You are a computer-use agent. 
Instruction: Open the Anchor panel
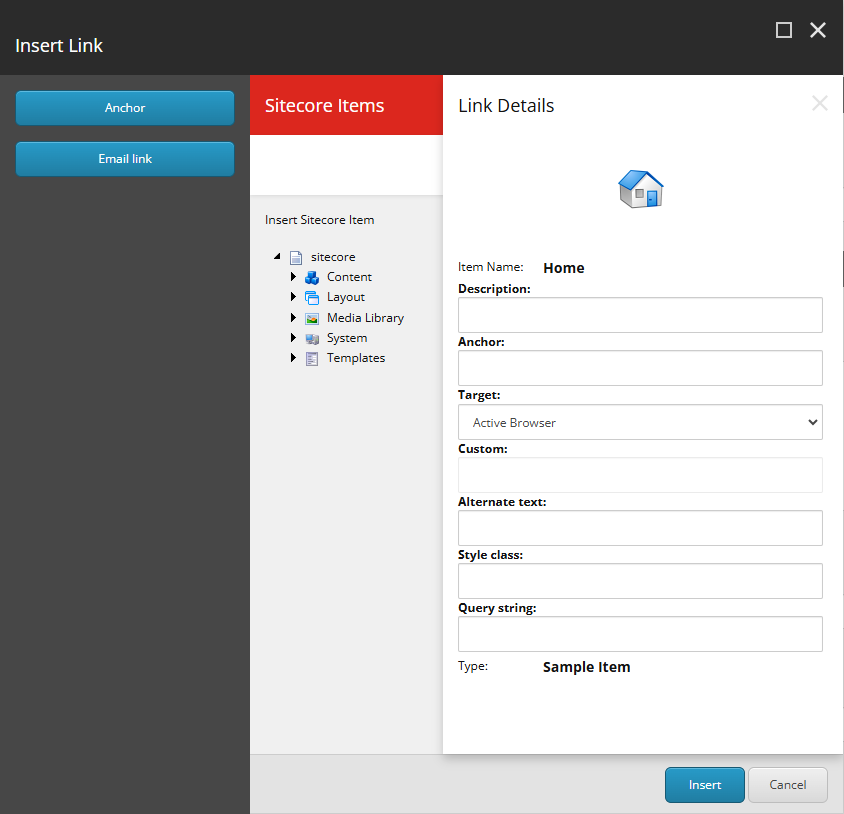coord(124,108)
